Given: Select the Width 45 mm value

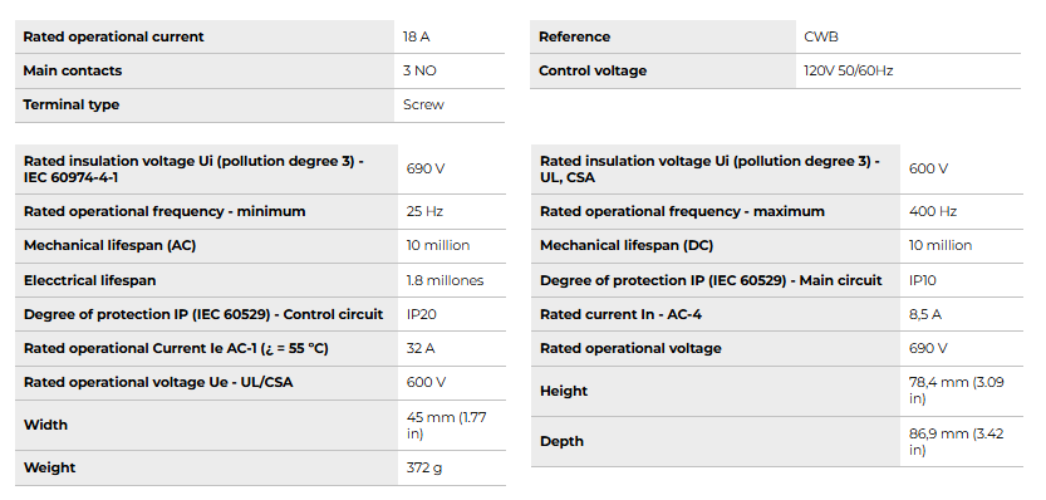Looking at the screenshot, I should coord(445,425).
